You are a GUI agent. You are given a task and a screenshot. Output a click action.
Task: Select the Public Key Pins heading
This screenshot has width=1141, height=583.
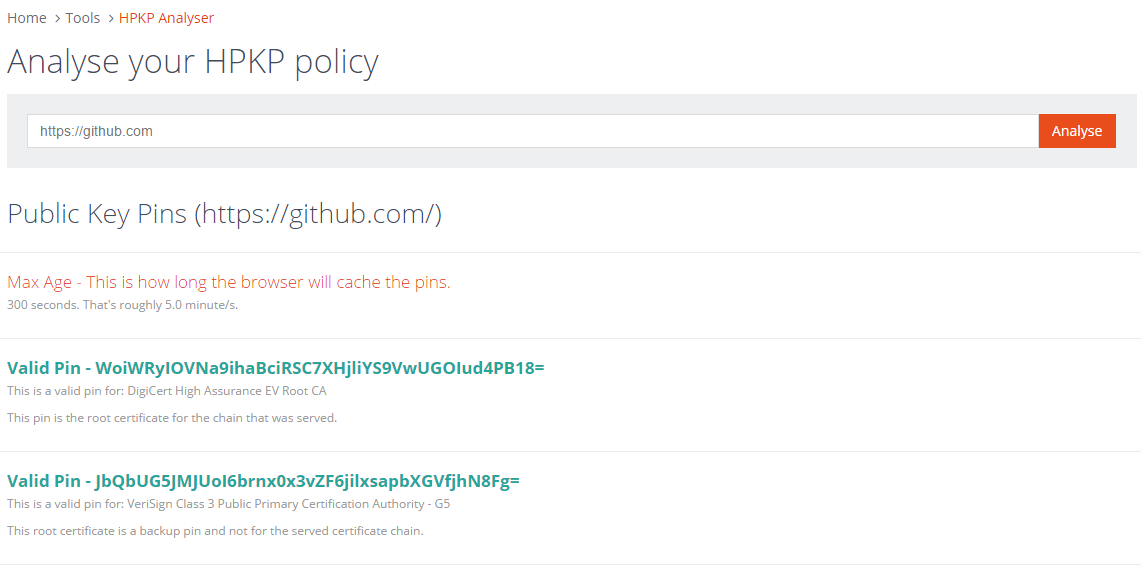click(224, 213)
